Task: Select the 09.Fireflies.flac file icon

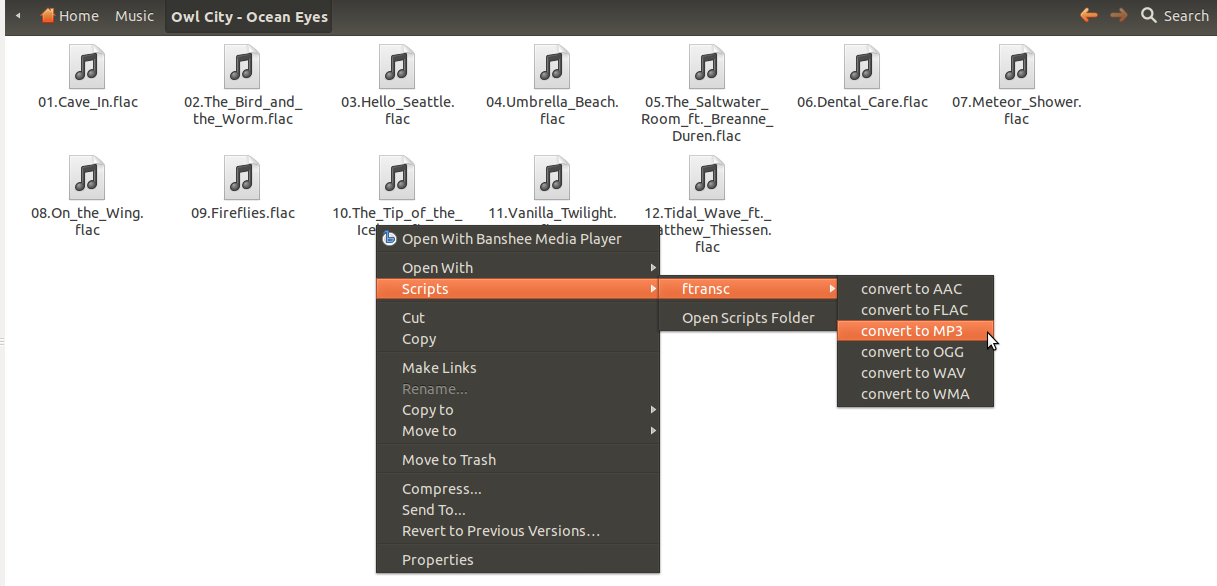Action: pos(243,178)
